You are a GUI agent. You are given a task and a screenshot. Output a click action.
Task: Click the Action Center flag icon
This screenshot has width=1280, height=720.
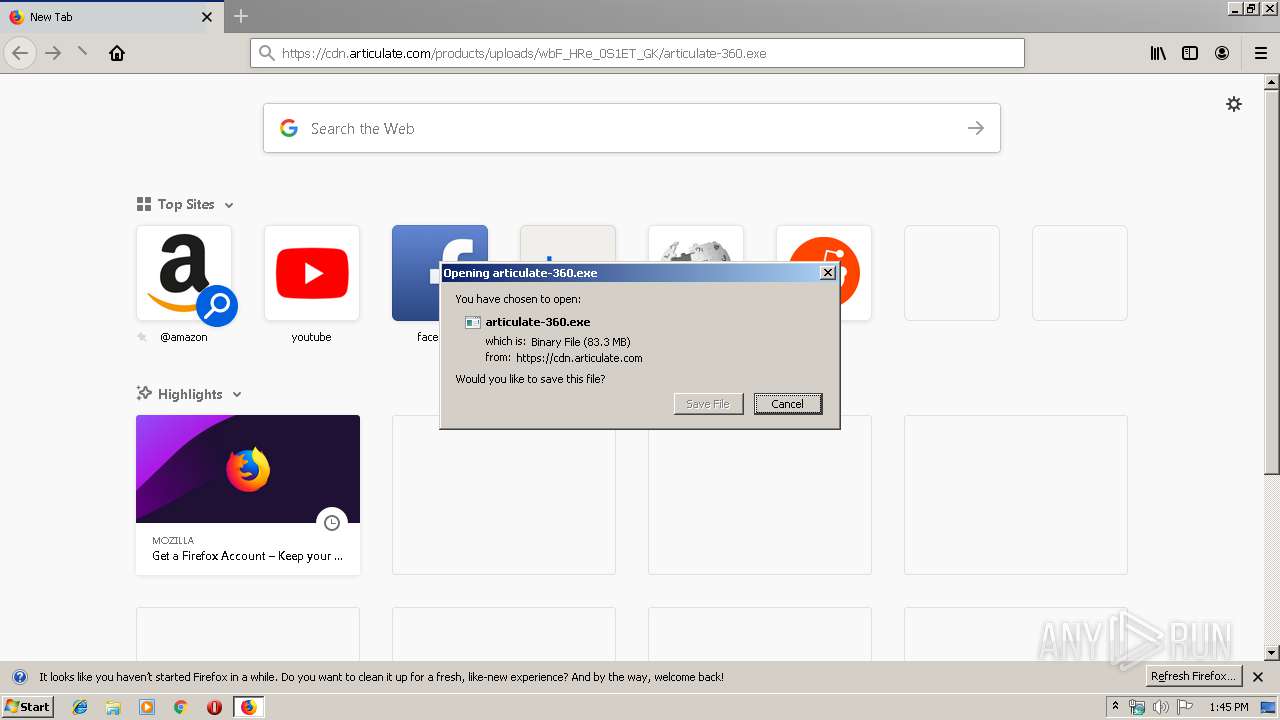(x=1184, y=707)
